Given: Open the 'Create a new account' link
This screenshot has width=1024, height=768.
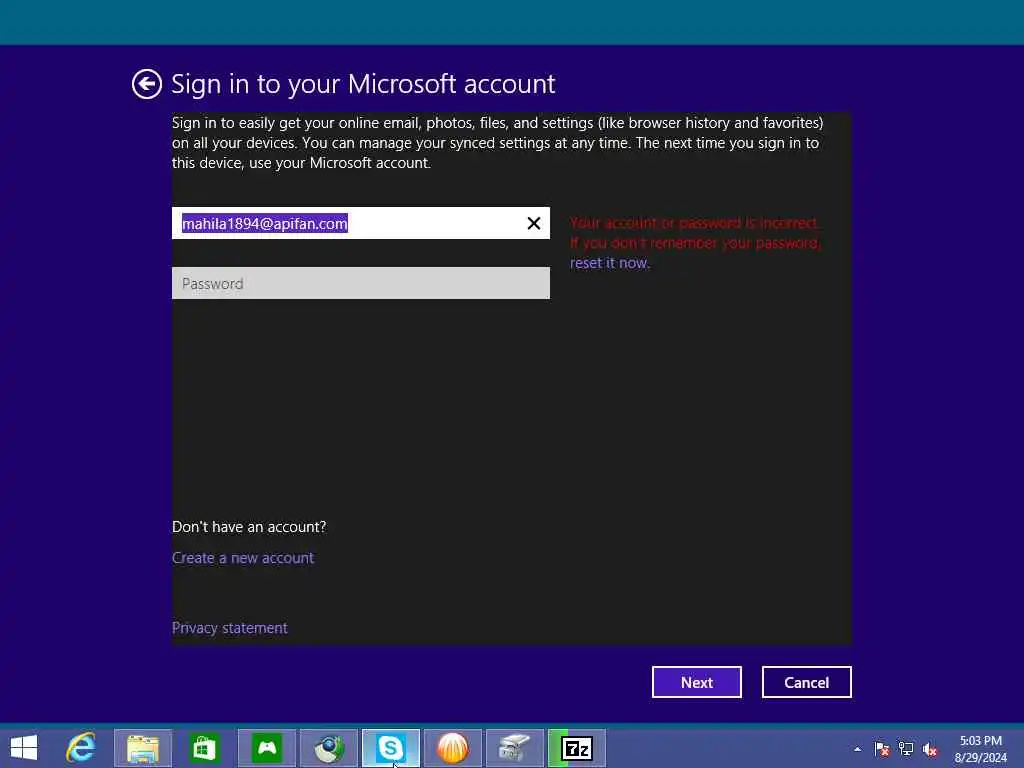Looking at the screenshot, I should click(243, 558).
